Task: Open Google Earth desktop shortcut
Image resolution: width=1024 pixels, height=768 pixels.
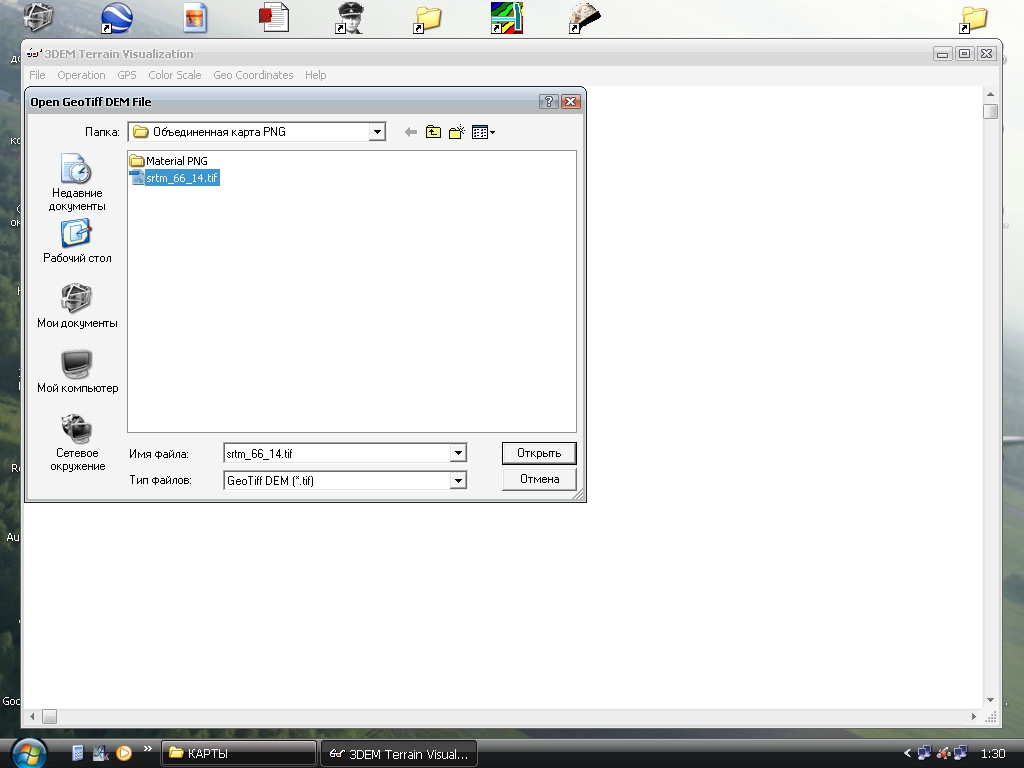Action: click(x=116, y=18)
